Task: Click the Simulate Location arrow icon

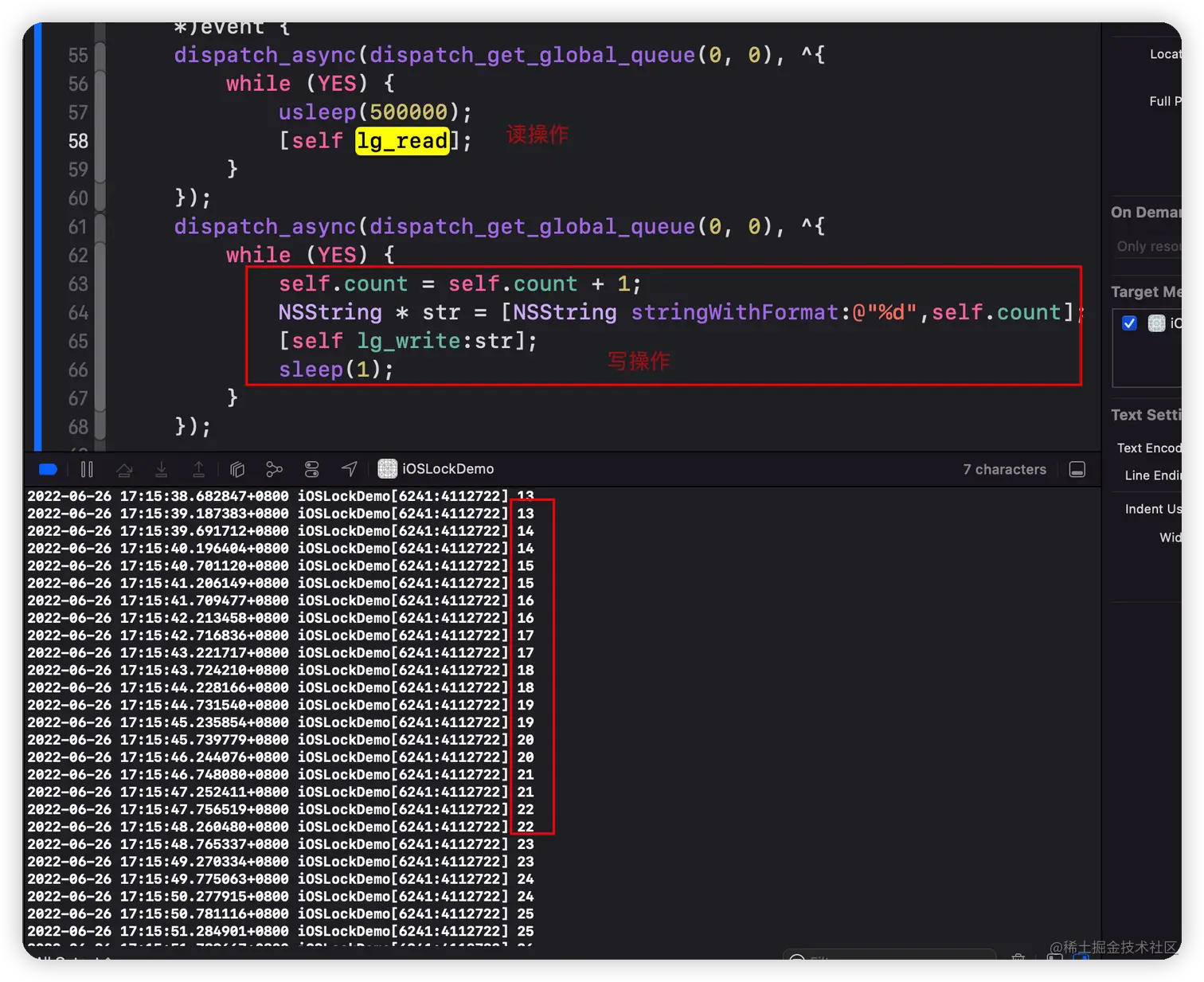Action: point(349,469)
